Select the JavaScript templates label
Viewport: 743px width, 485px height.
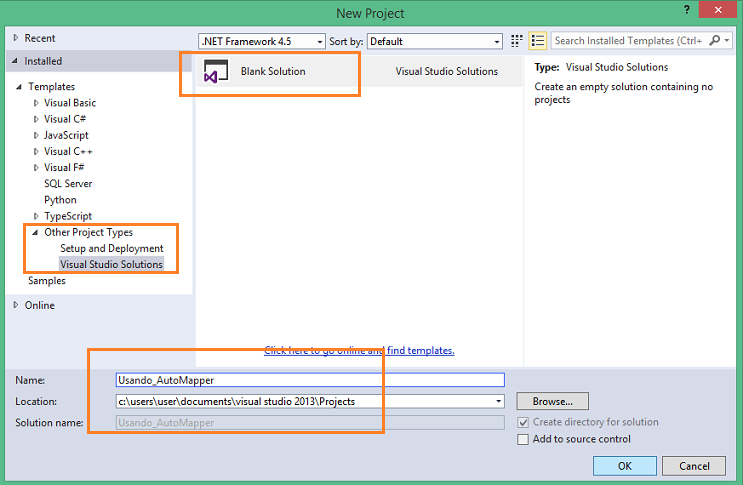pyautogui.click(x=66, y=135)
